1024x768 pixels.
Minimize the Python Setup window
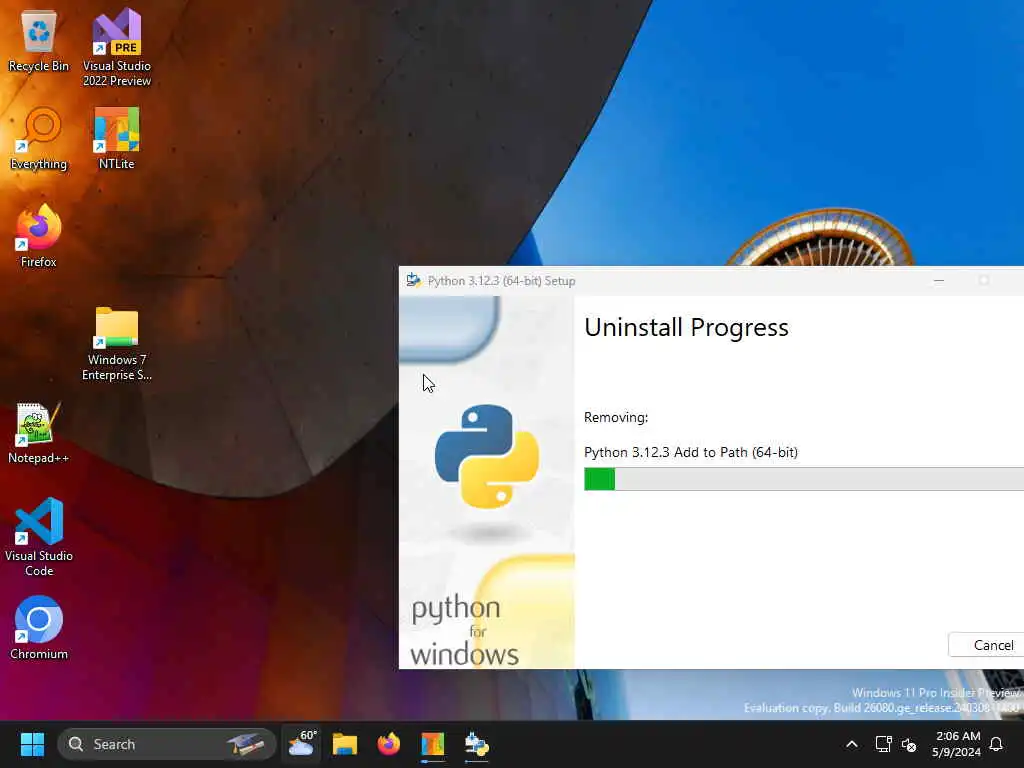[939, 281]
